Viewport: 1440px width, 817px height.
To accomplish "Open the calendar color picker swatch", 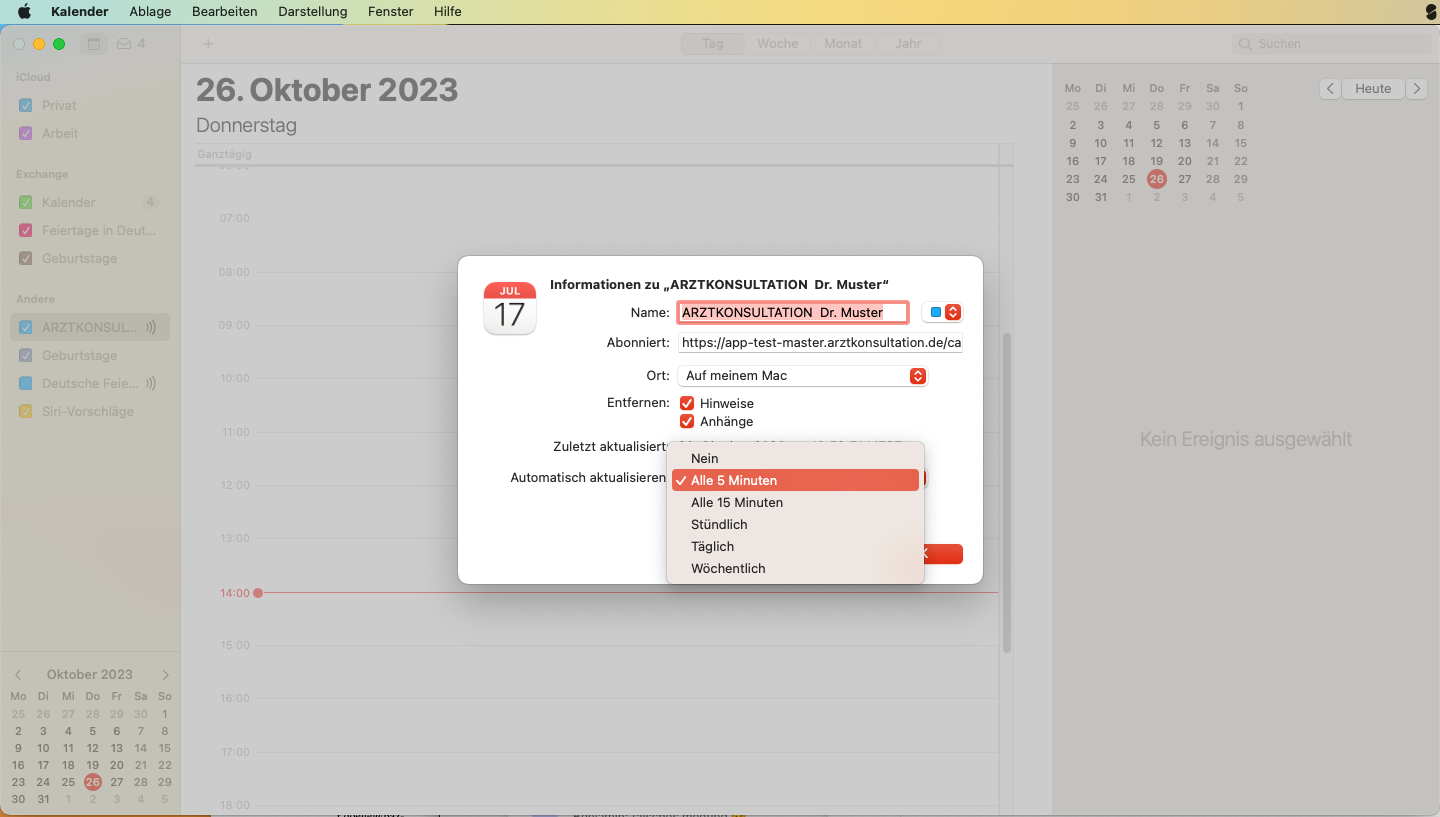I will pyautogui.click(x=941, y=312).
